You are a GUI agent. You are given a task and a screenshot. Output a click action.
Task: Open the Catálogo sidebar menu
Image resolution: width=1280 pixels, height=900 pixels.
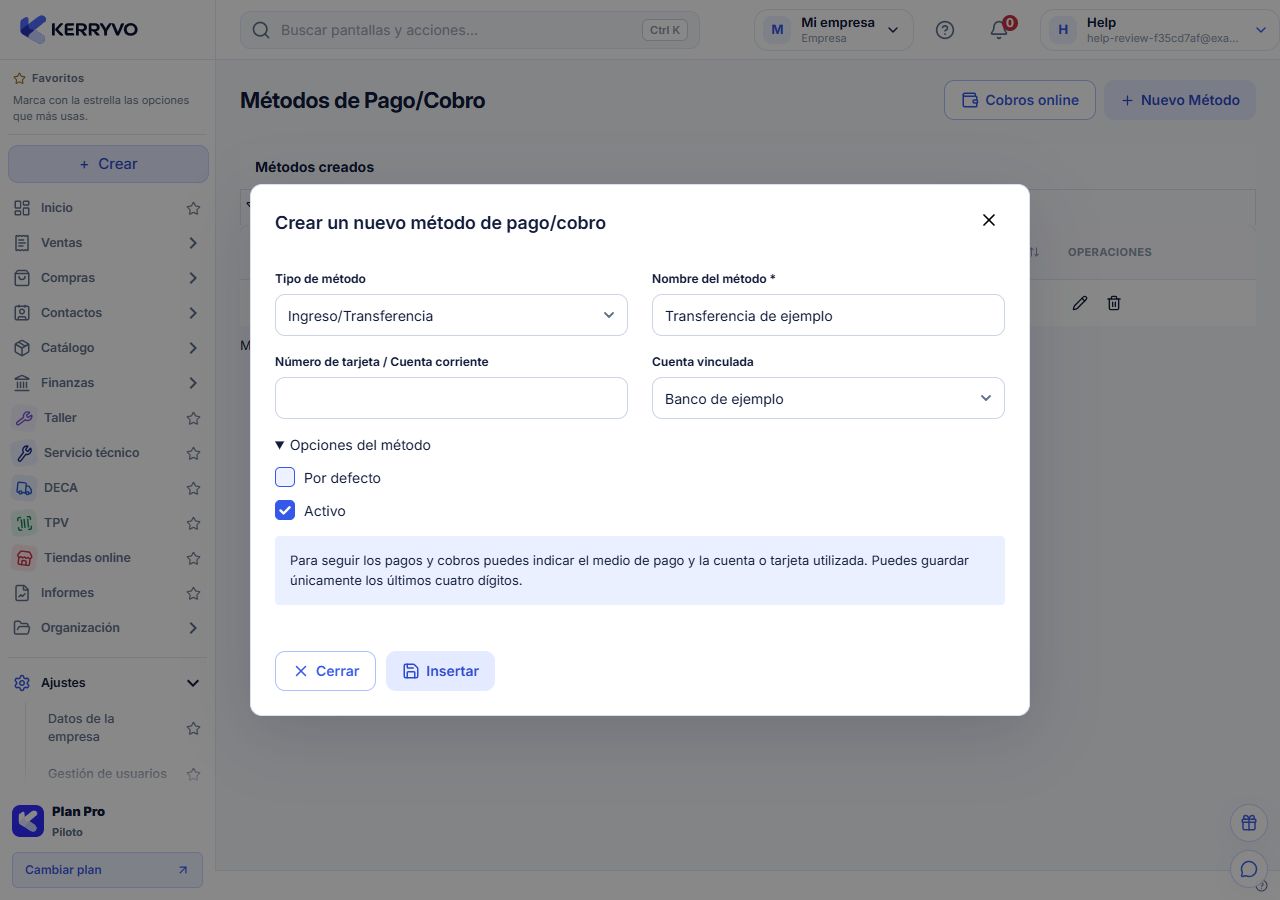107,348
